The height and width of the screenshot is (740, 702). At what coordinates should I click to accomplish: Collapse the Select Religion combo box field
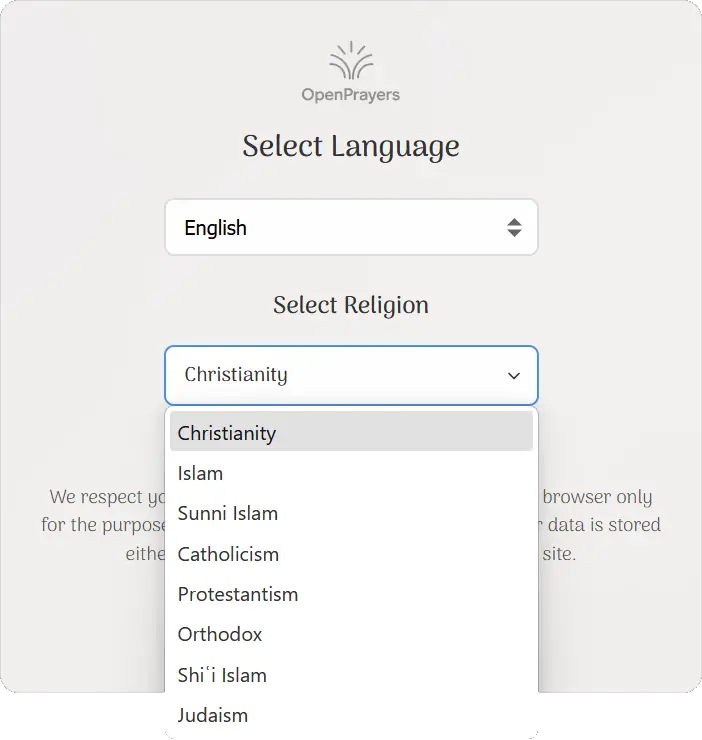(x=340, y=376)
